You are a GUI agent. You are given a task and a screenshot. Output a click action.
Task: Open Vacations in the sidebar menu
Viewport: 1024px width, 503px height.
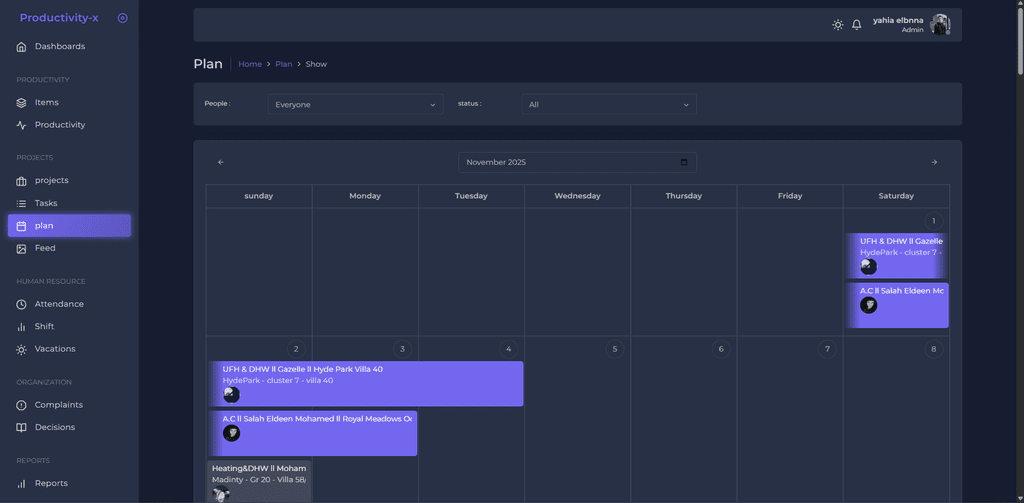point(55,349)
